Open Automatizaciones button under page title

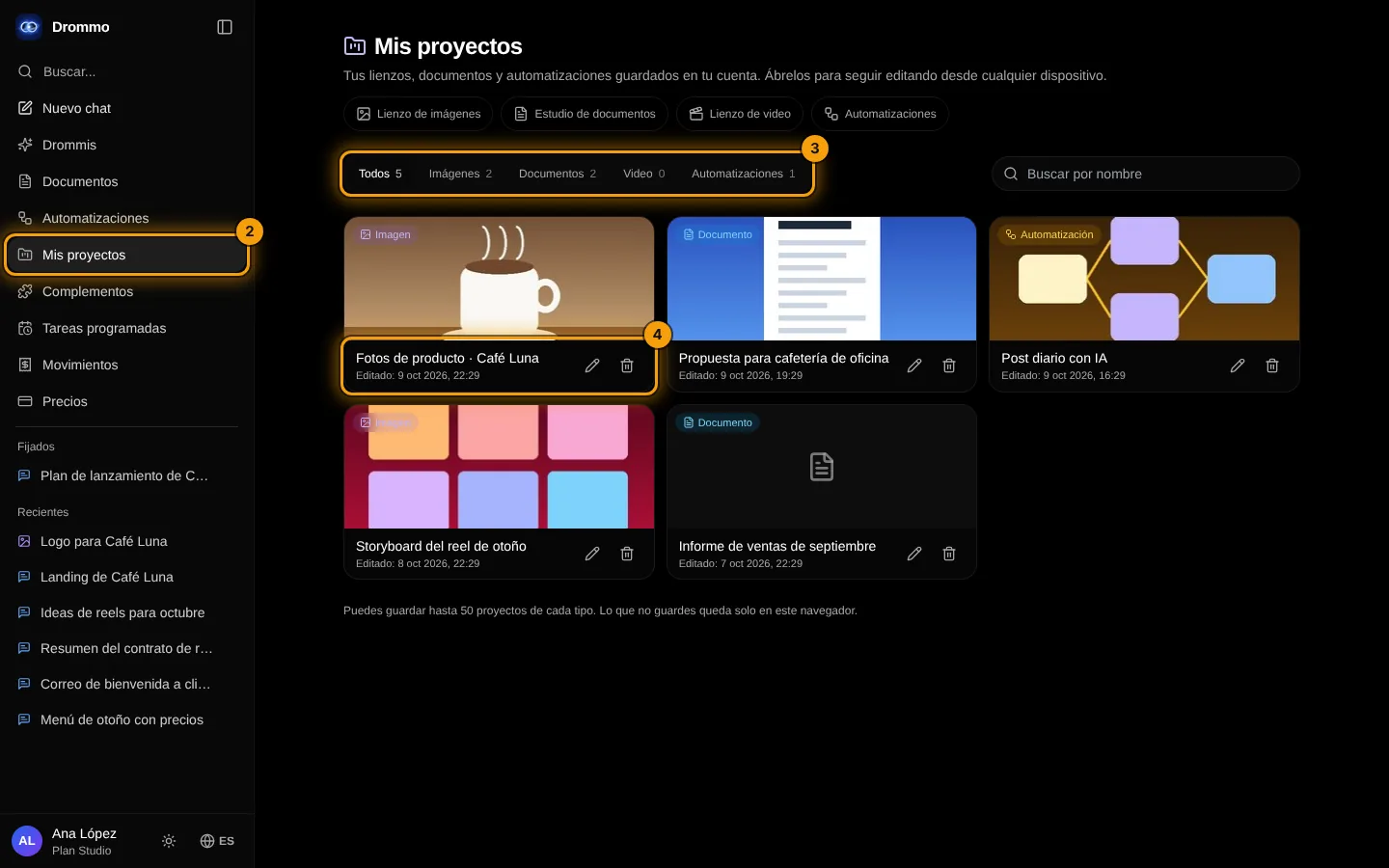tap(880, 114)
